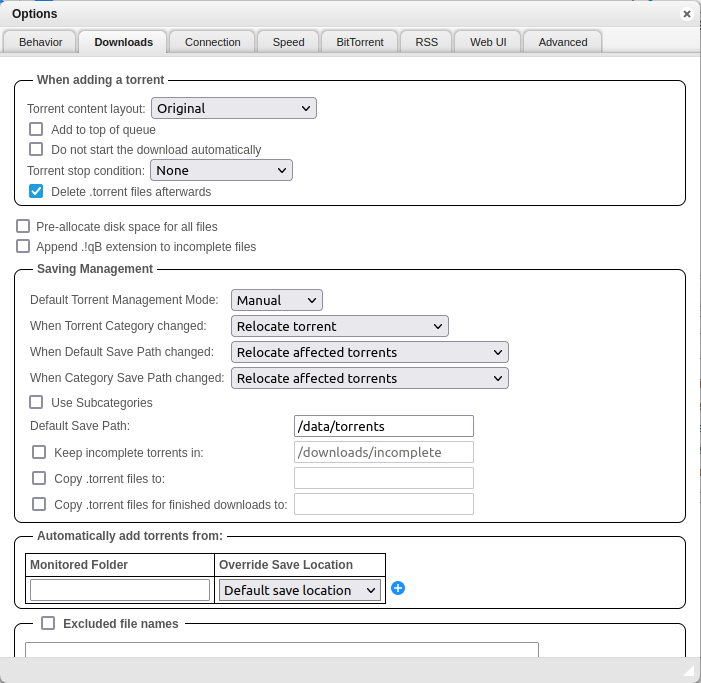Uncheck Delete .torrent files afterwards
Screen dimensions: 701x683
[x=36, y=191]
